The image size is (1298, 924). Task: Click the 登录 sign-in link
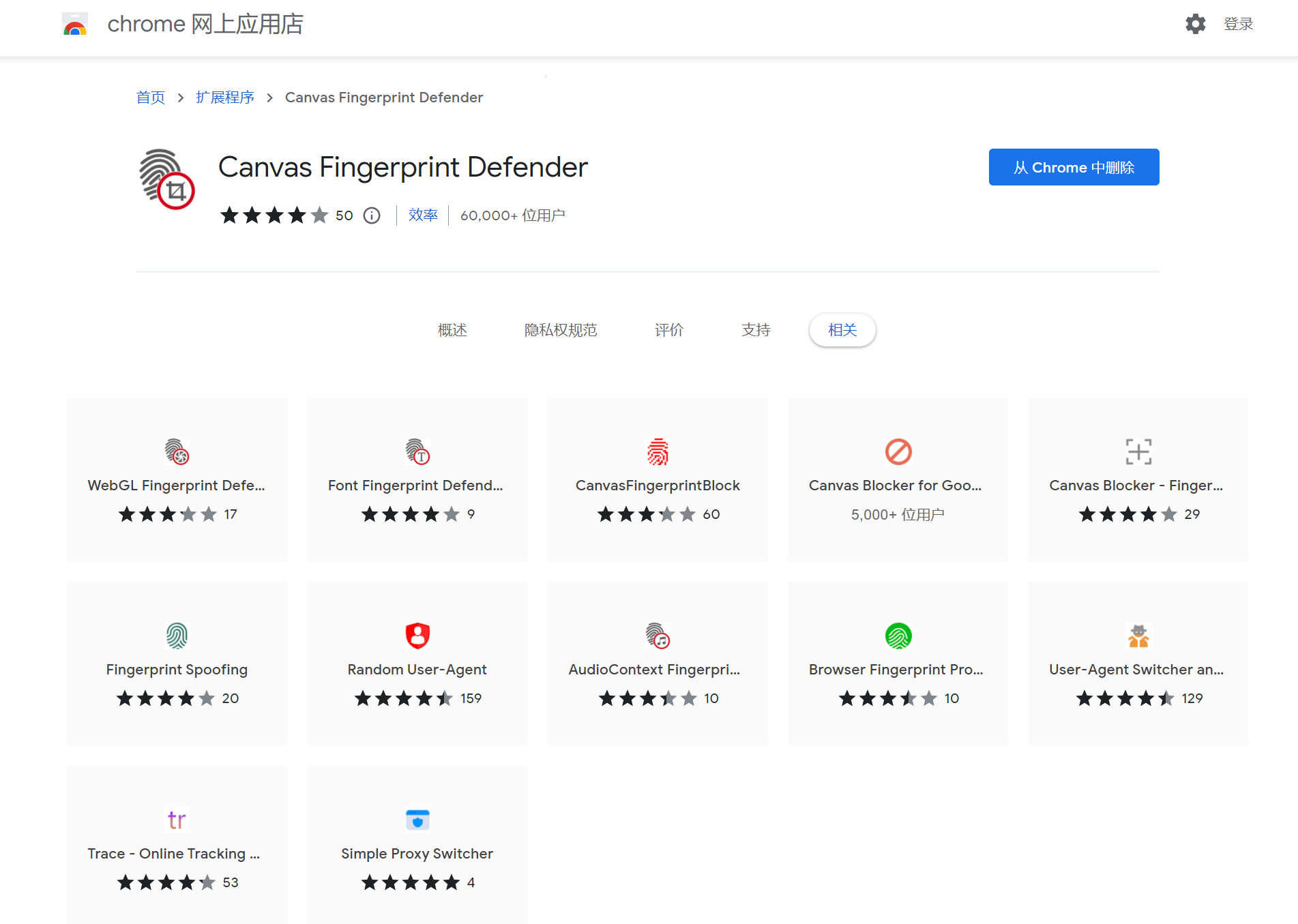tap(1239, 24)
